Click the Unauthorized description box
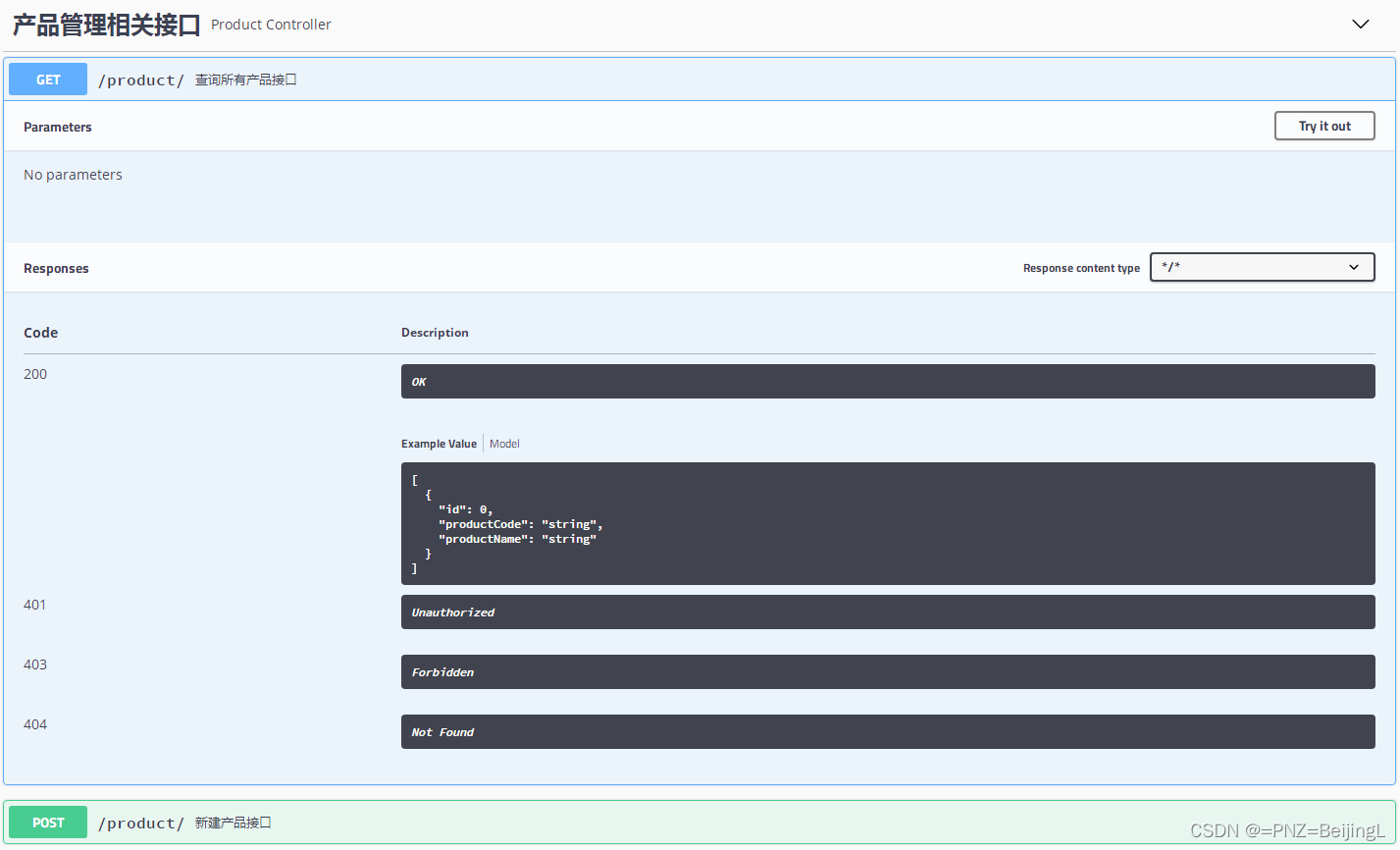This screenshot has width=1400, height=850. point(888,611)
